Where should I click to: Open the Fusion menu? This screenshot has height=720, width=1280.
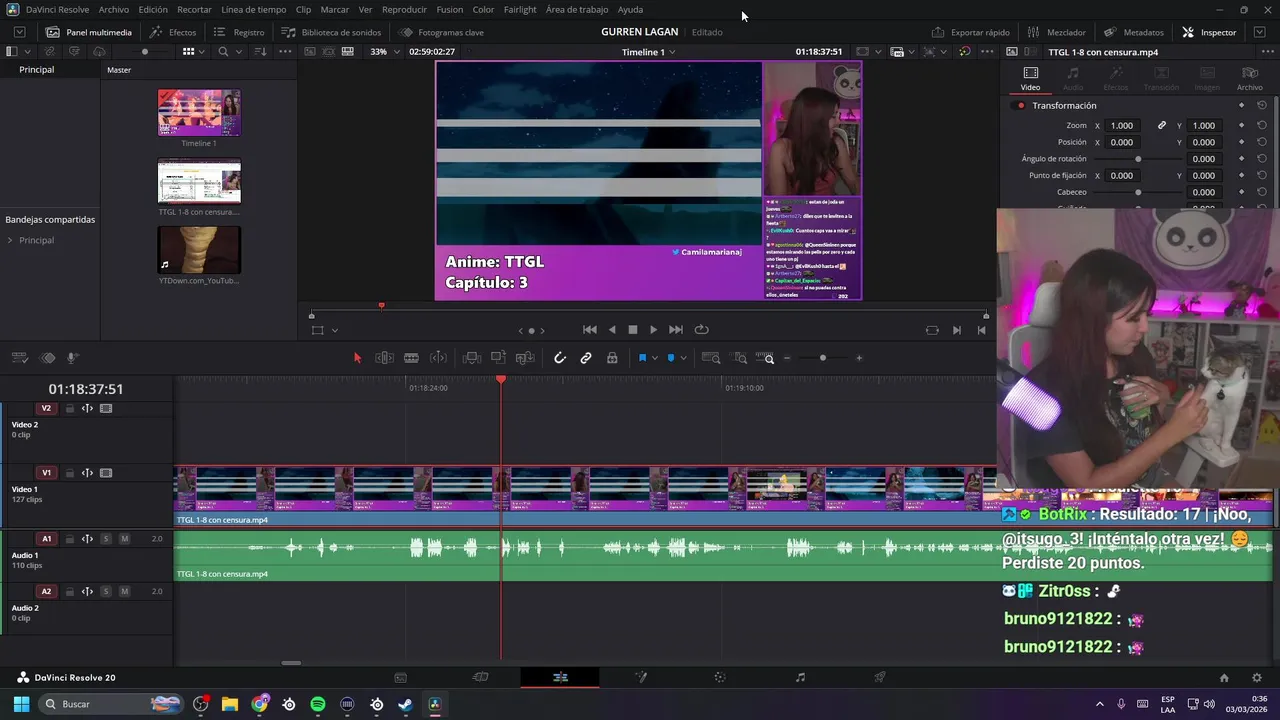[x=450, y=9]
